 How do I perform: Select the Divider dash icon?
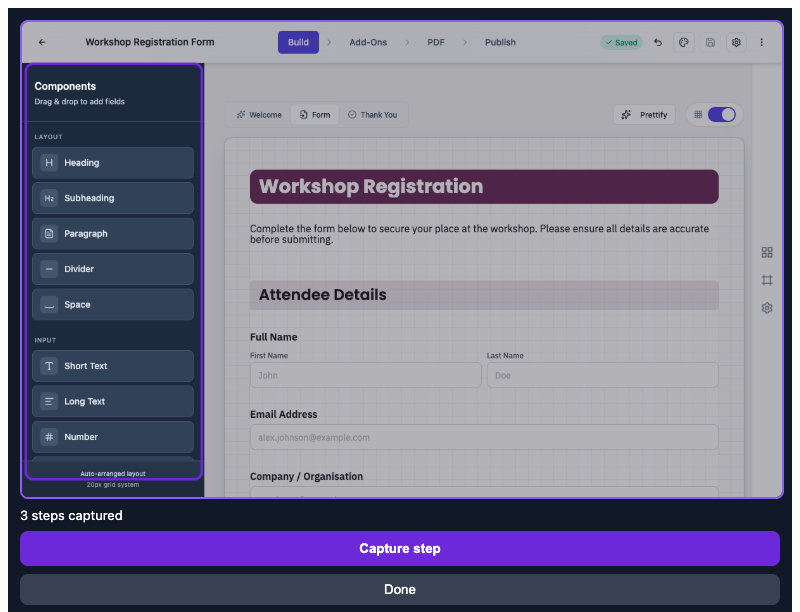pos(49,269)
